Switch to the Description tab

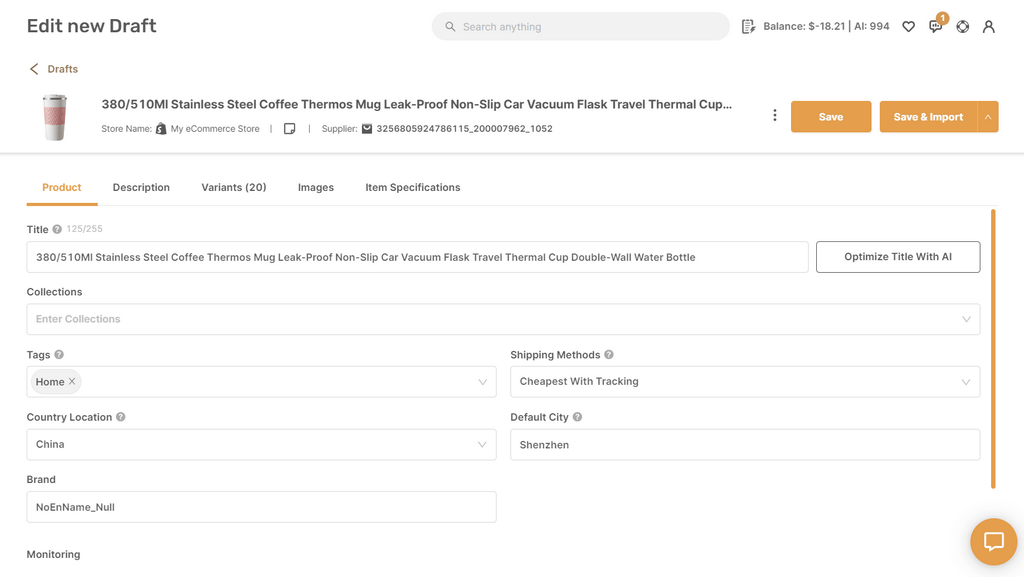tap(141, 187)
